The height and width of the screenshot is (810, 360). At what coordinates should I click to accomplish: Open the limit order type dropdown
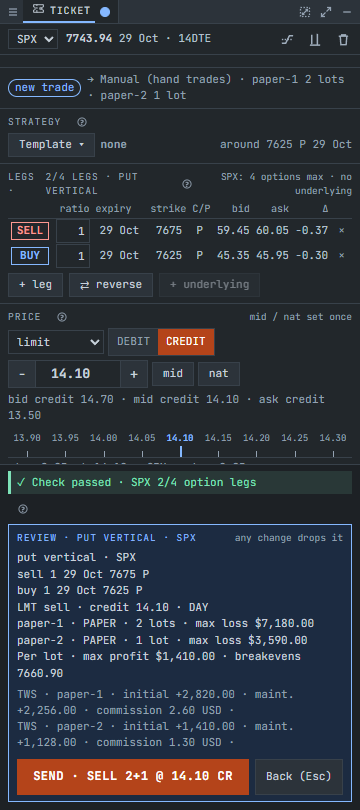[x=56, y=342]
